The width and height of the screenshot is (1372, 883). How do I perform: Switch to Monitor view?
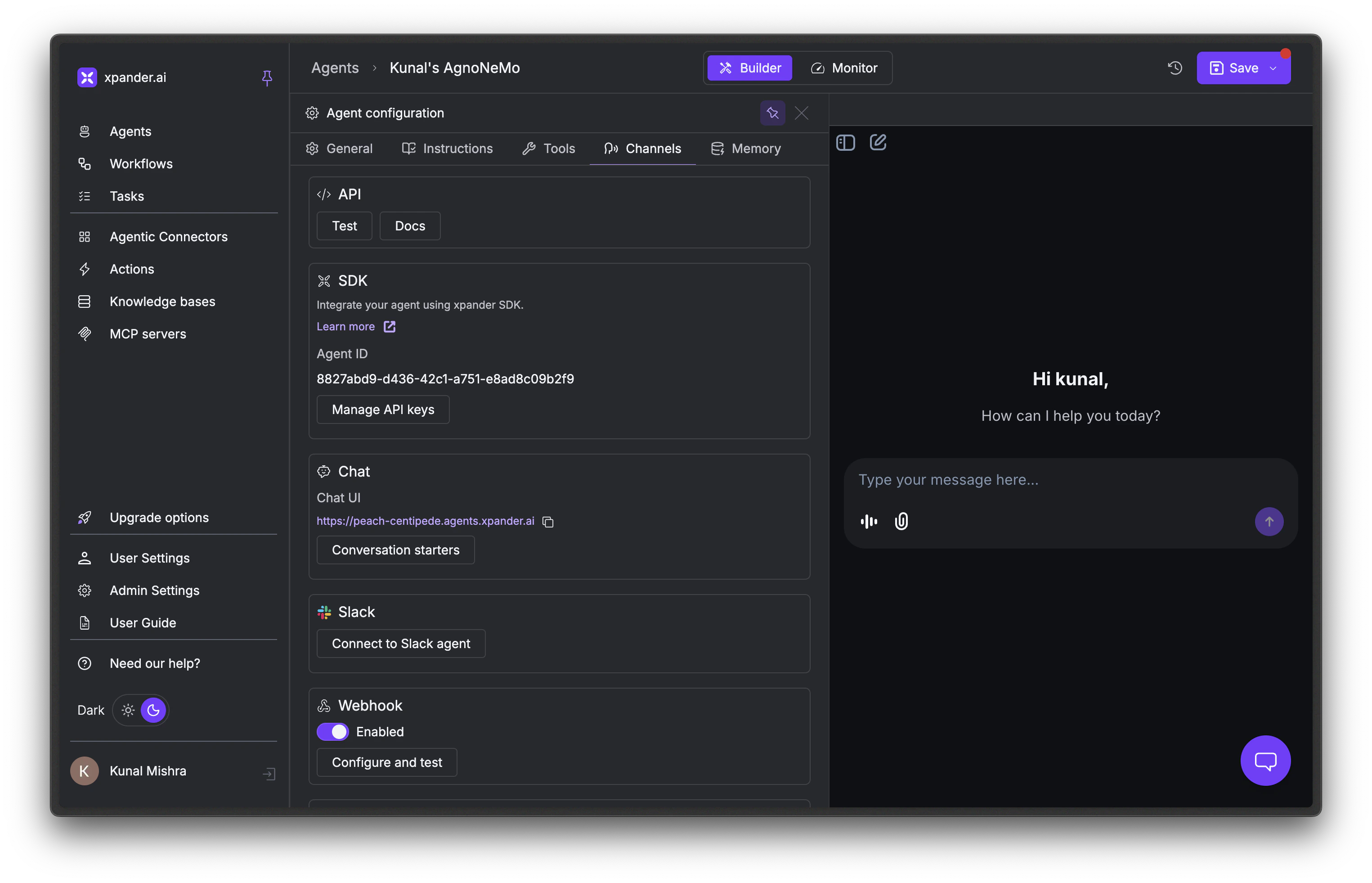845,68
